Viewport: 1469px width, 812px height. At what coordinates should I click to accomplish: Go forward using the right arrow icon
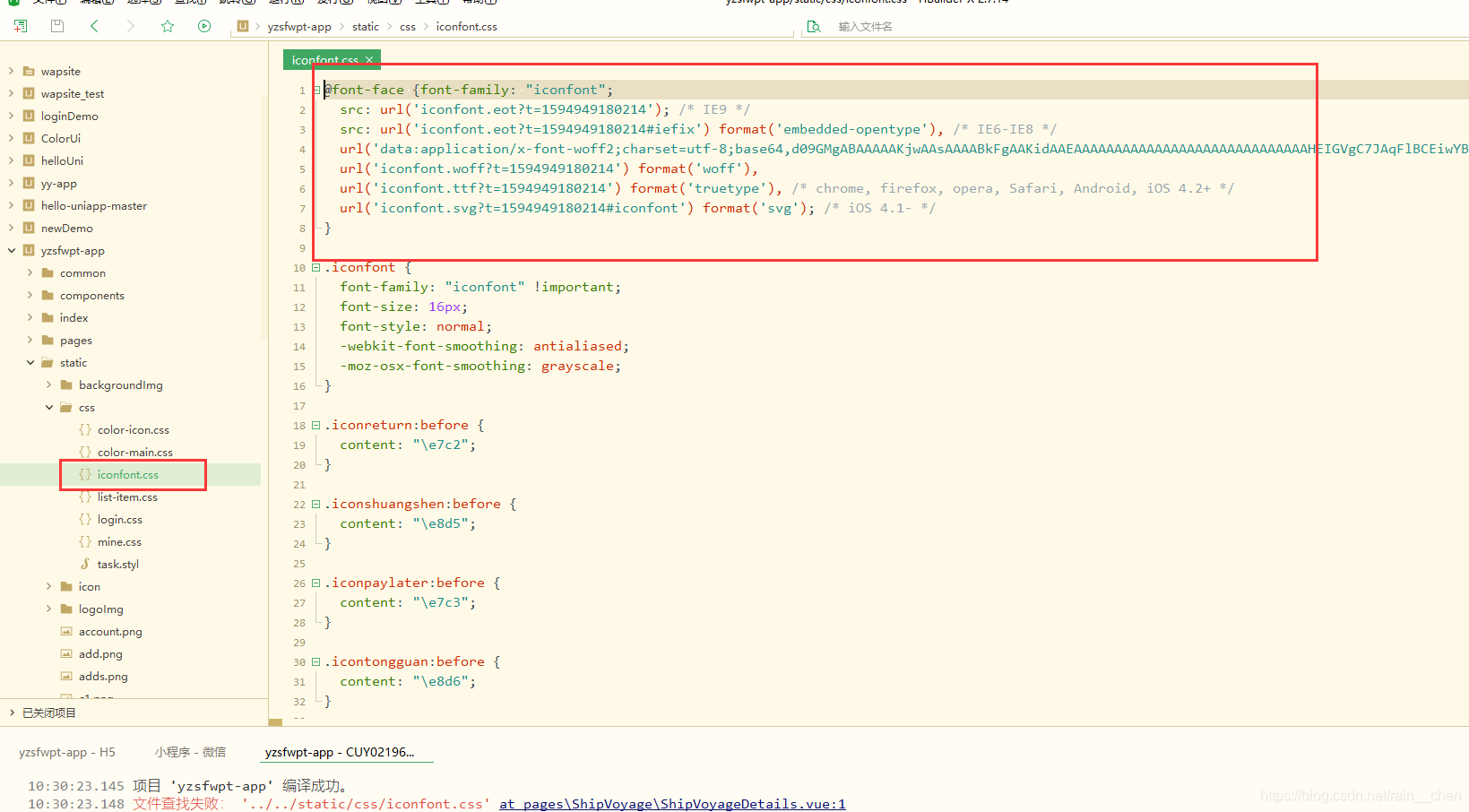(x=131, y=26)
